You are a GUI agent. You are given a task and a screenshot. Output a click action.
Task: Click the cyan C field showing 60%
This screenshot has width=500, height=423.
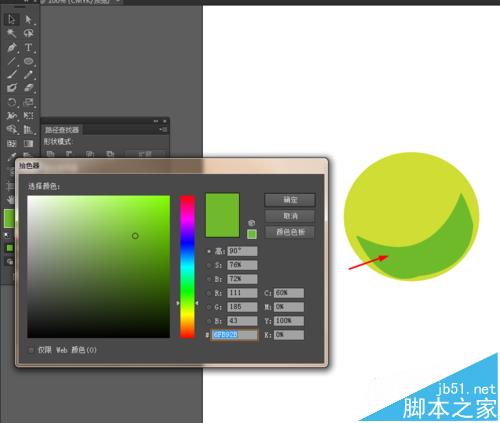[289, 293]
